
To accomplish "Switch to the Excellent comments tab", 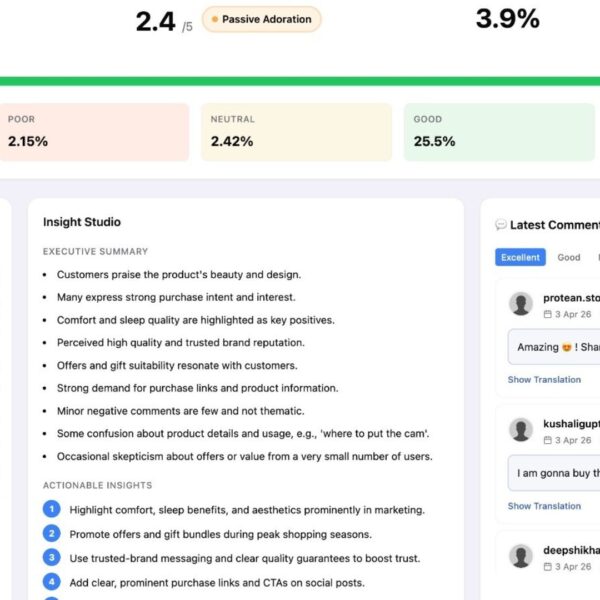I will click(x=520, y=257).
